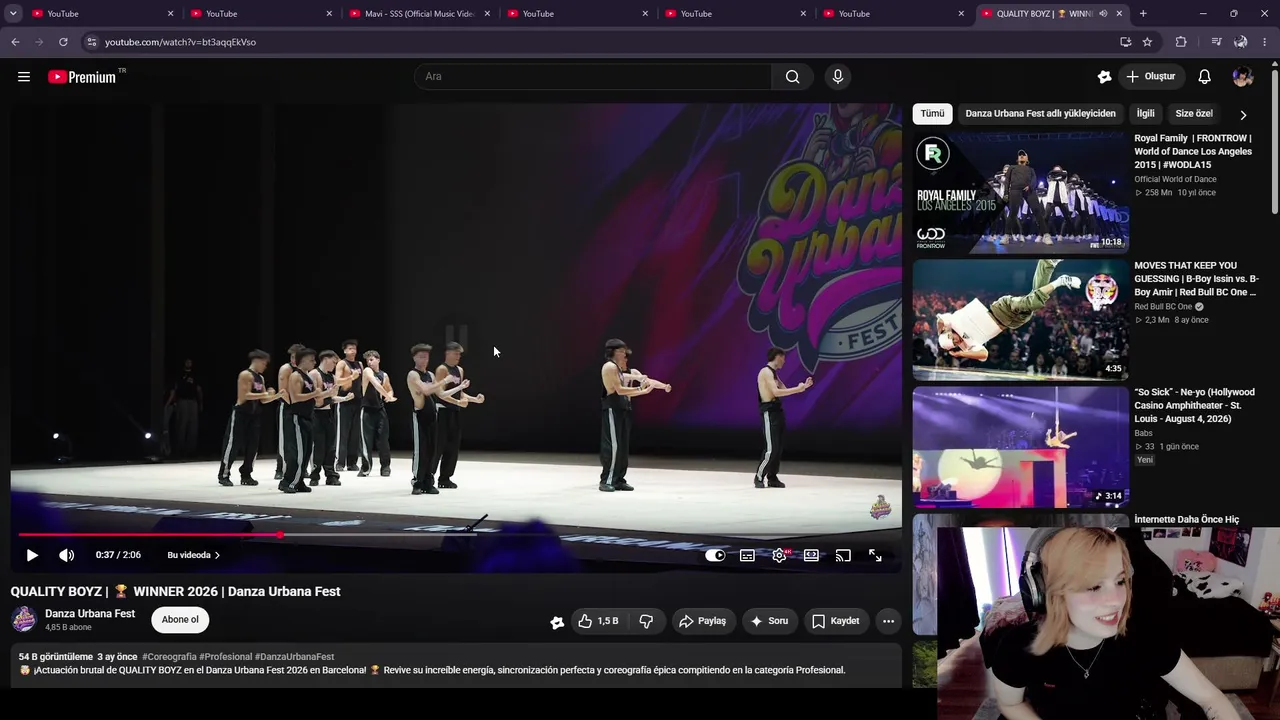This screenshot has height=720, width=1280.
Task: Mute the QUALITY BOYZ tab audio
Action: click(1103, 14)
